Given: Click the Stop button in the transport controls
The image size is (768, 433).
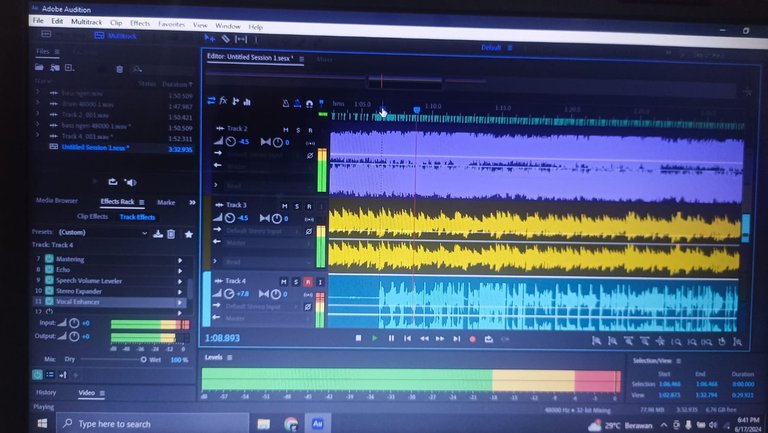Looking at the screenshot, I should click(358, 338).
